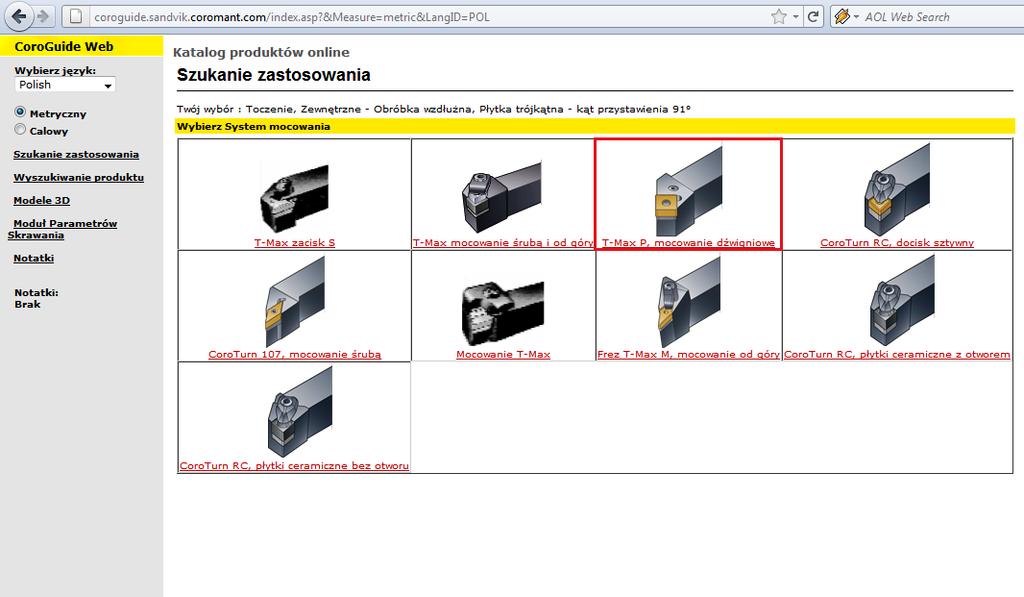Click T-Max mocowanie śrubą i od góry image
Viewport: 1024px width, 597px height.
(x=502, y=197)
